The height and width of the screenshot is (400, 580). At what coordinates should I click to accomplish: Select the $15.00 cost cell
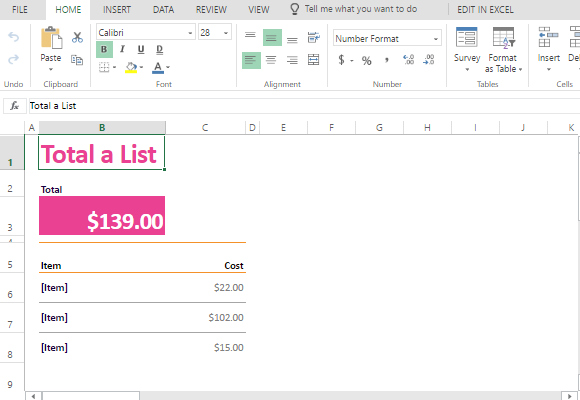point(205,348)
